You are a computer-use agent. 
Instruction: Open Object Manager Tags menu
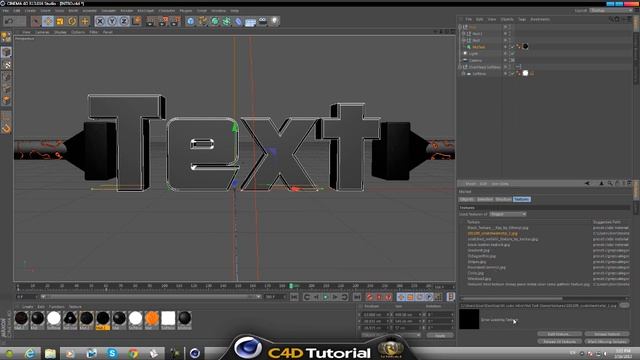pyautogui.click(x=522, y=19)
